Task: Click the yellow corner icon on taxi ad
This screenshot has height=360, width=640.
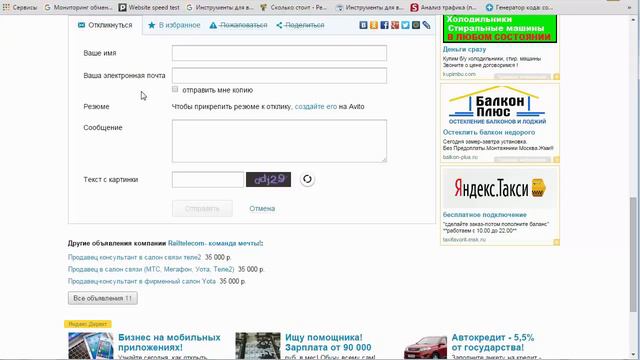Action: [x=556, y=242]
